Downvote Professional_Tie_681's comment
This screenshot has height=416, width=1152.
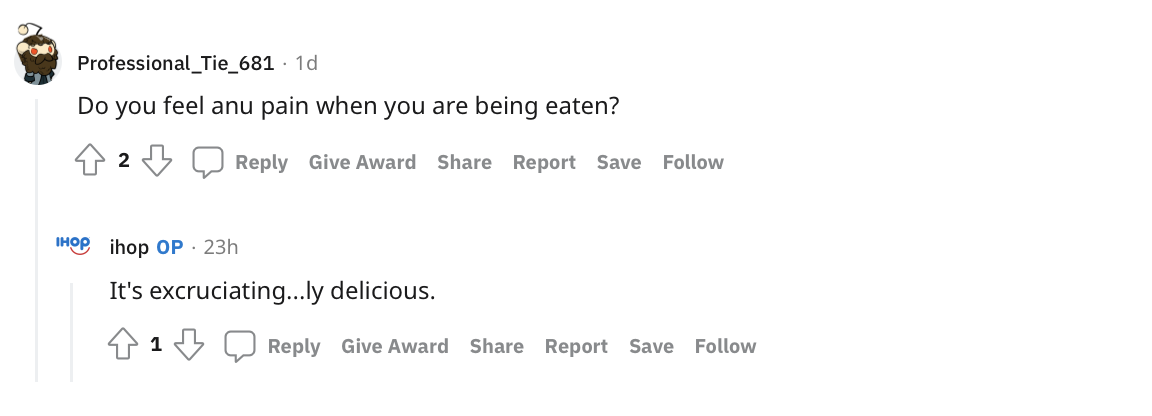(x=157, y=162)
